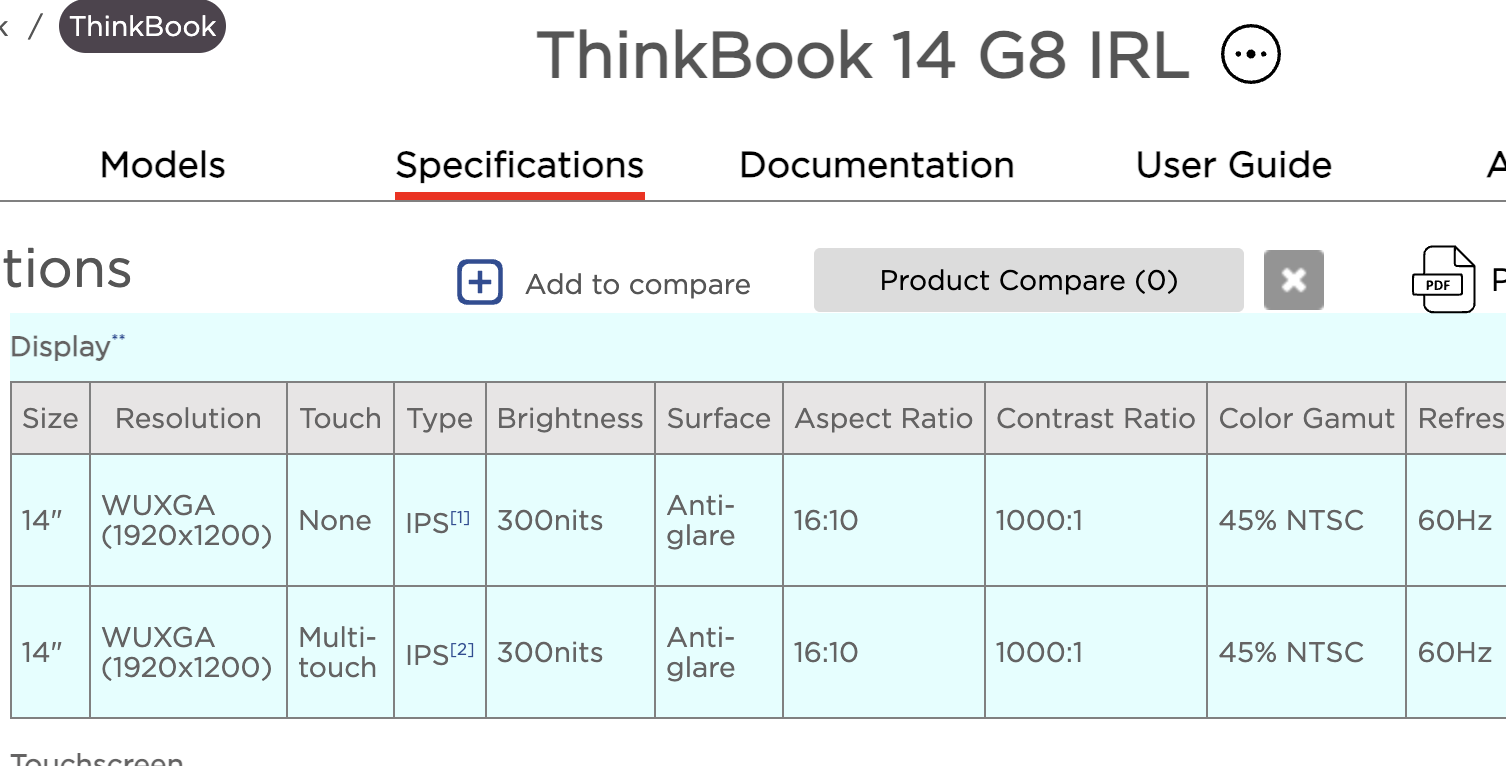Open the Product Compare (0) button
This screenshot has height=766, width=1506.
tap(1029, 280)
